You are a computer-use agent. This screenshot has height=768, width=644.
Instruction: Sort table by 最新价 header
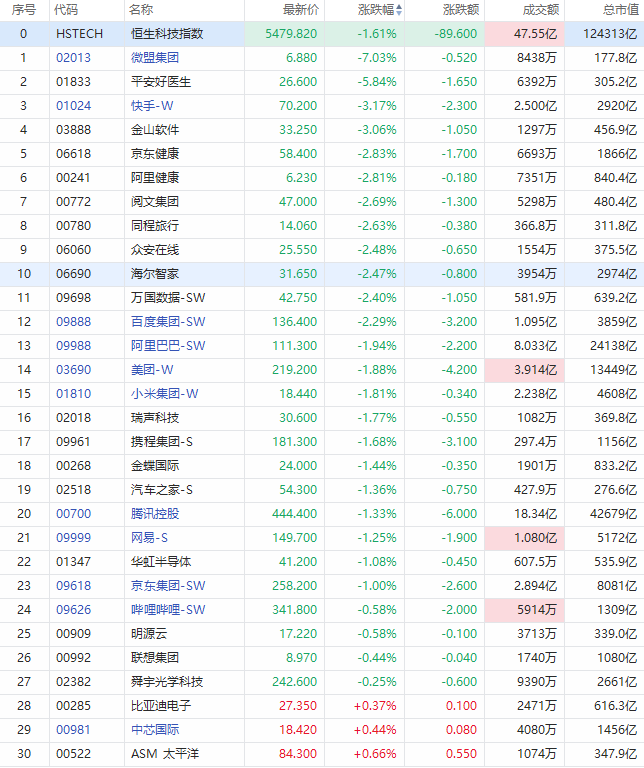point(301,10)
